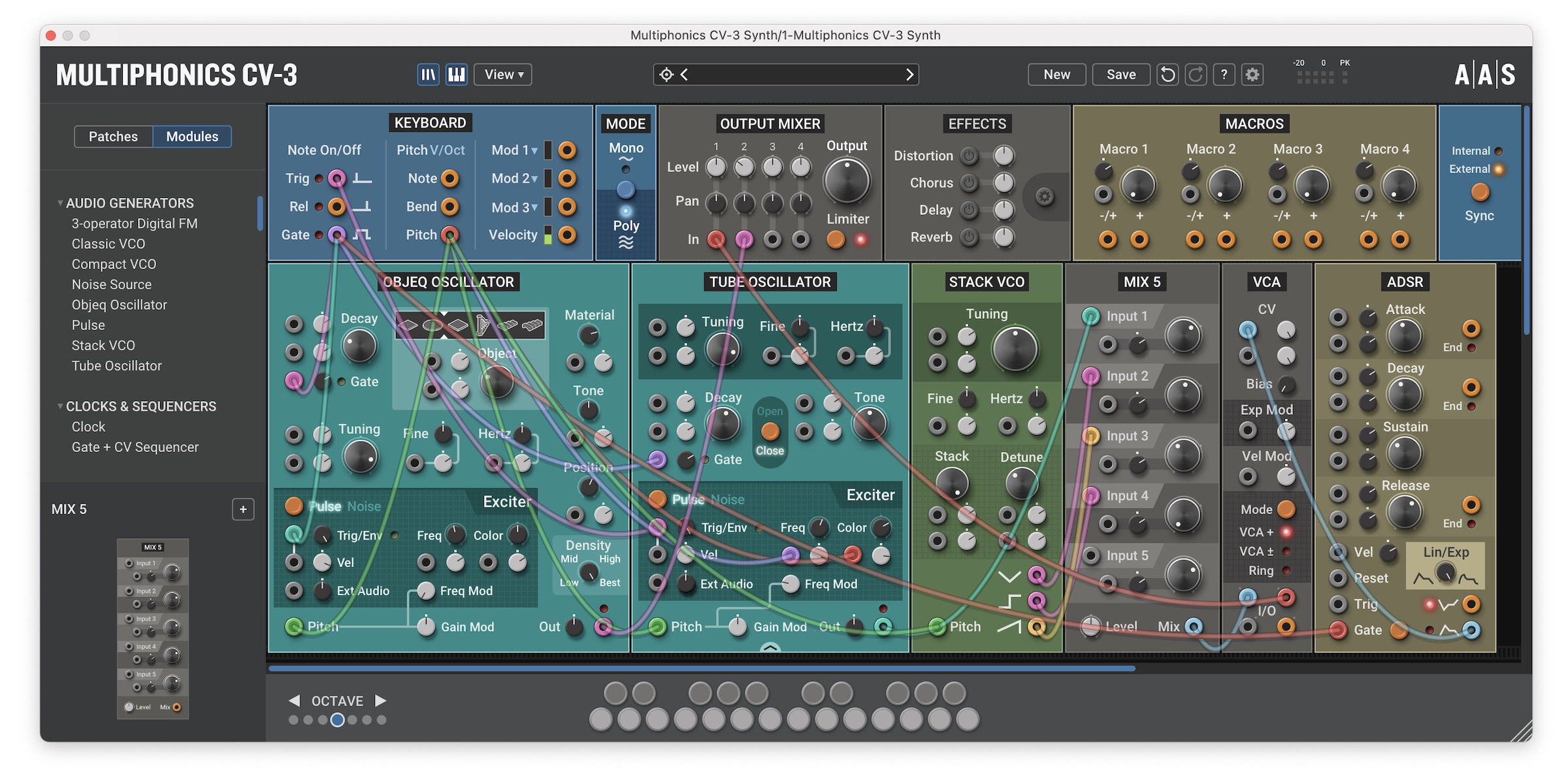The image size is (1568, 782).
Task: Click the redo arrow icon
Action: tap(1196, 74)
